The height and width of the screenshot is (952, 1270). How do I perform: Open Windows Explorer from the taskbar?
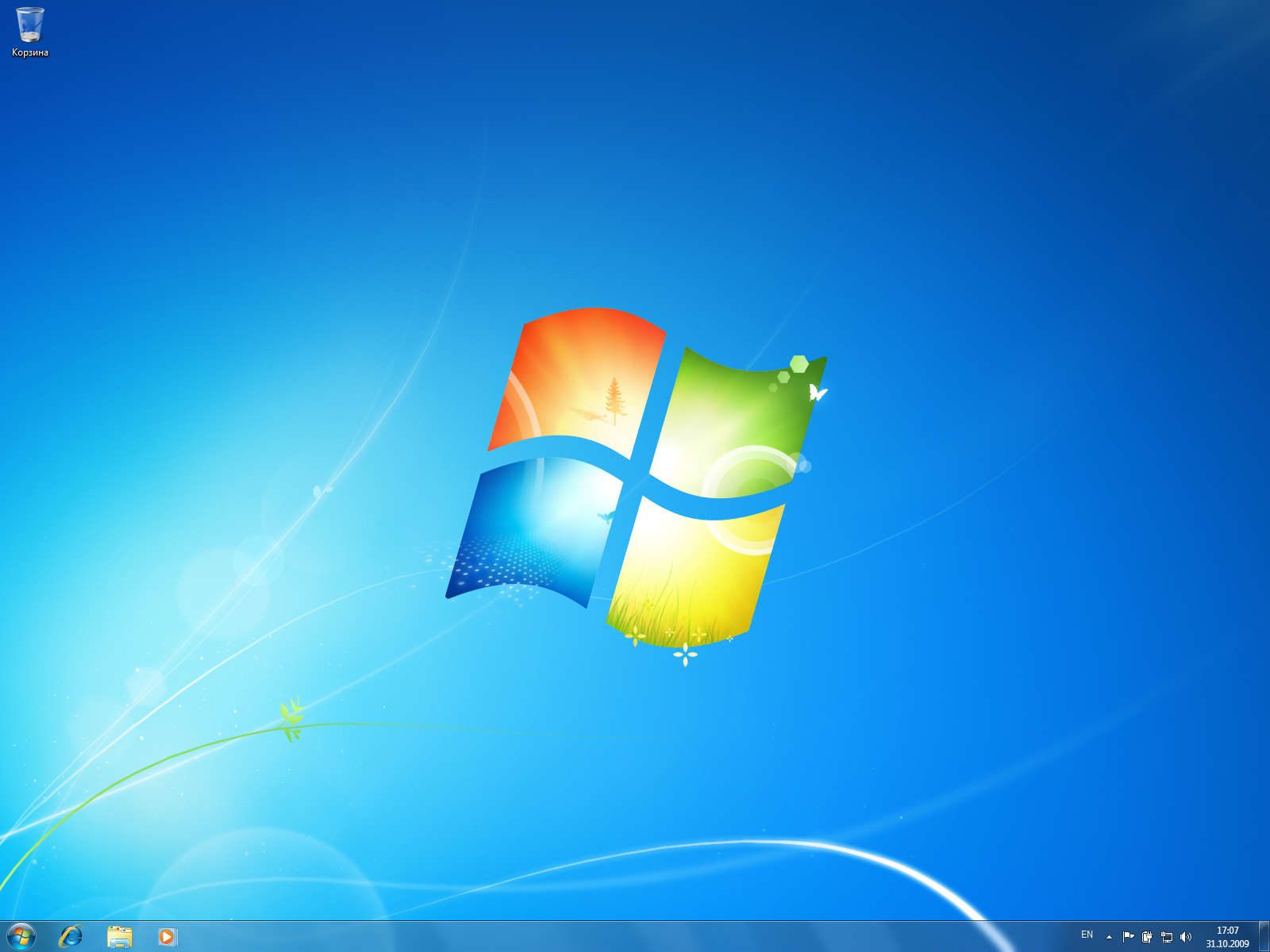121,937
